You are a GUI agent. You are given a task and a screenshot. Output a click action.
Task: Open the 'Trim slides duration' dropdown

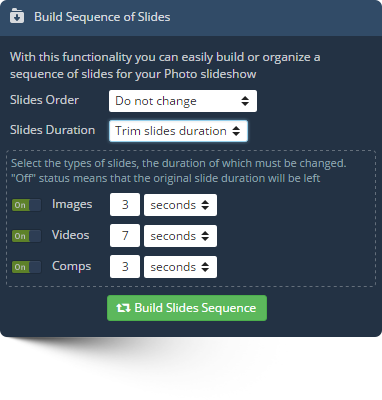coord(178,131)
